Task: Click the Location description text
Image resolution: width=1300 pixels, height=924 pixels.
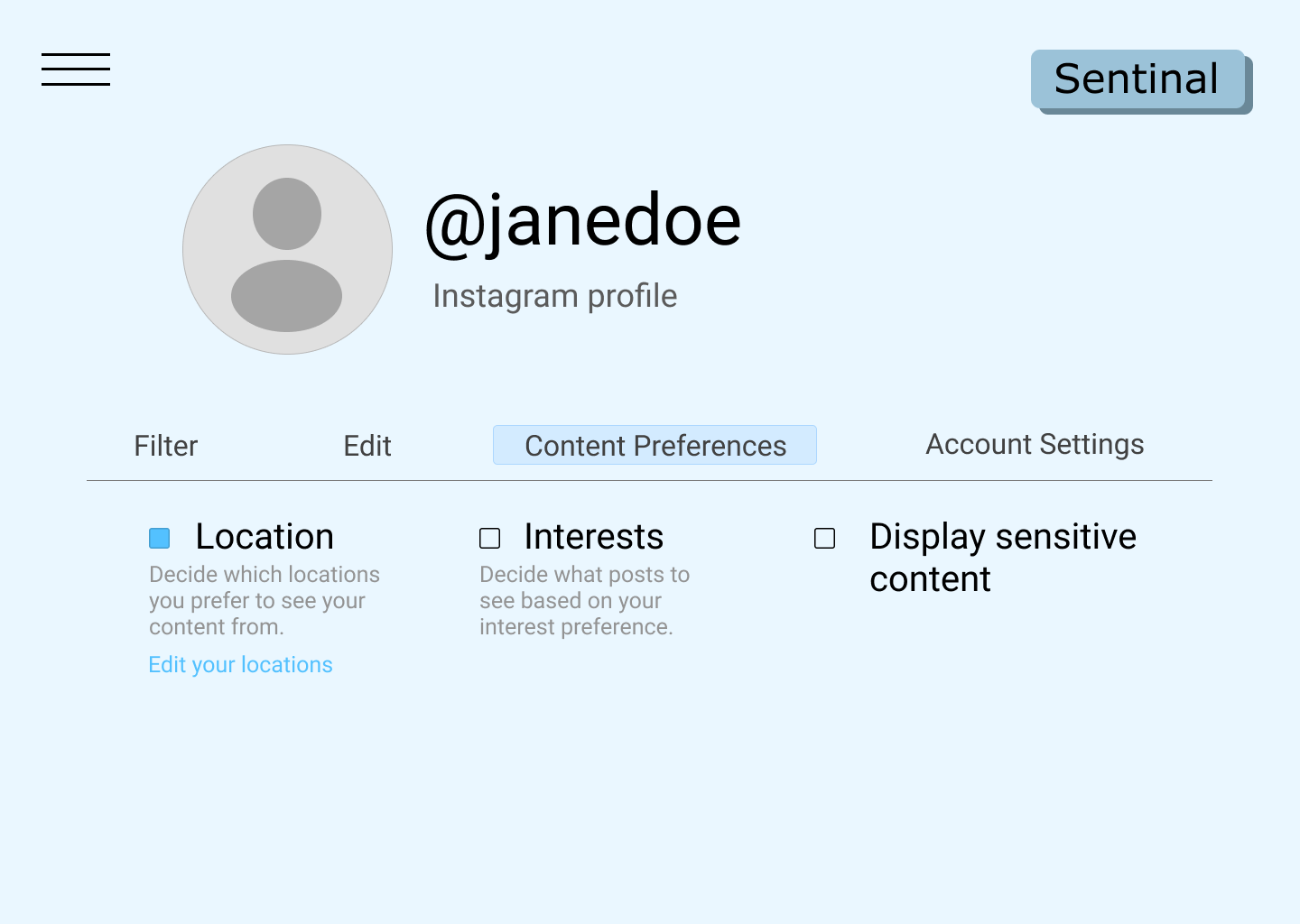Action: [x=265, y=600]
